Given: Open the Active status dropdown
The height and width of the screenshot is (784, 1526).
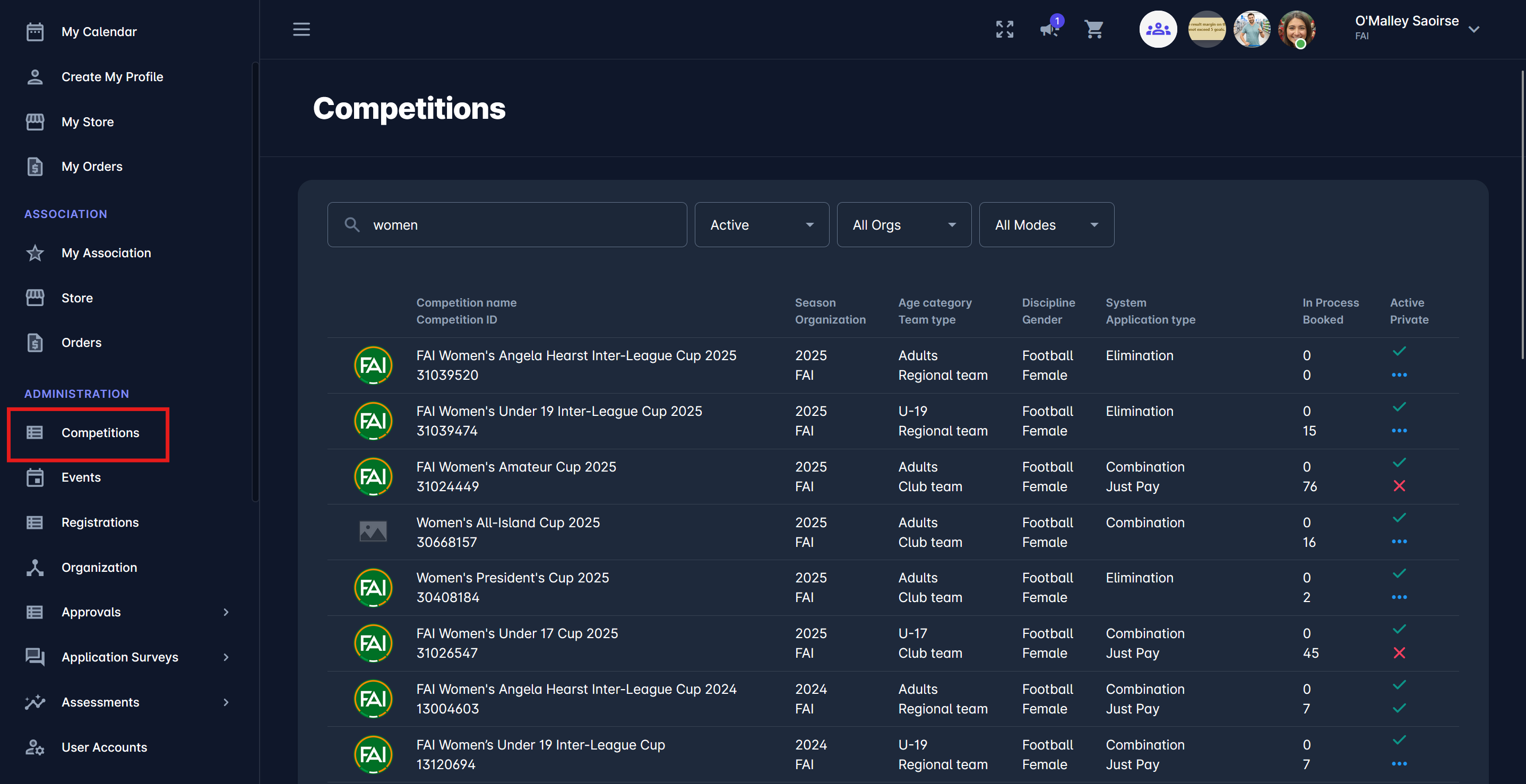Looking at the screenshot, I should tap(761, 224).
